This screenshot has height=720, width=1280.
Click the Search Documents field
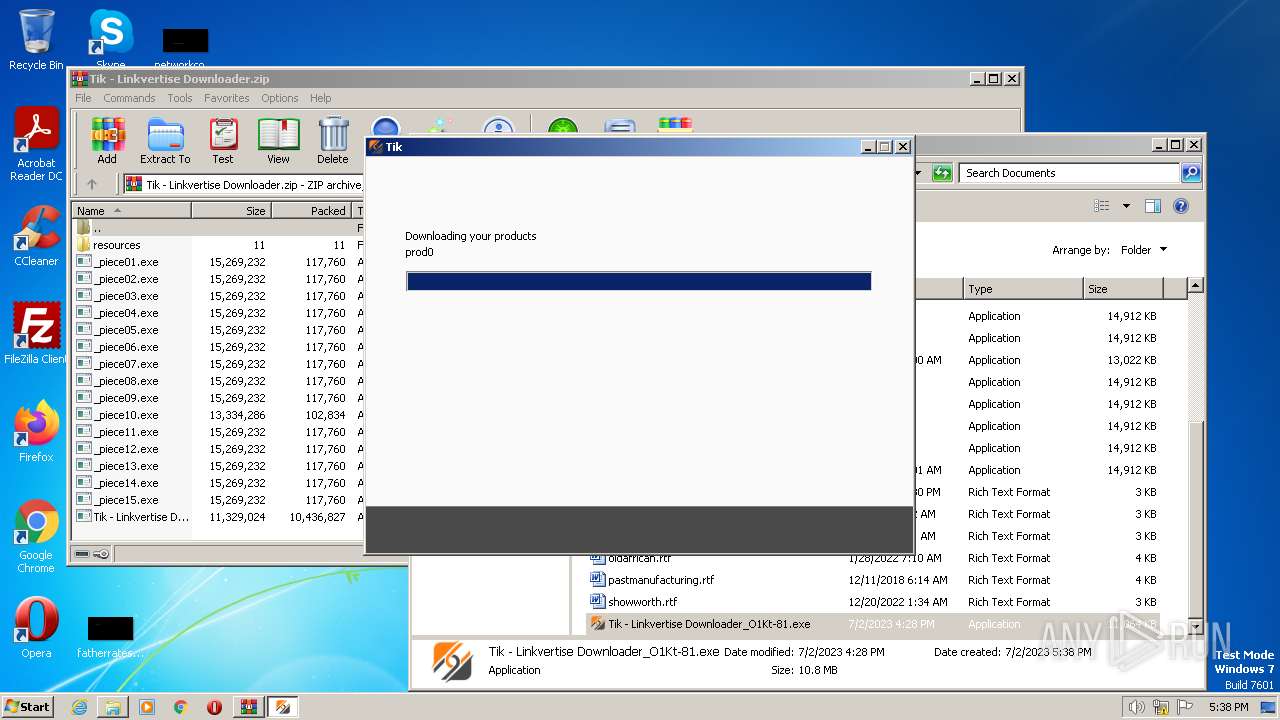pos(1069,173)
